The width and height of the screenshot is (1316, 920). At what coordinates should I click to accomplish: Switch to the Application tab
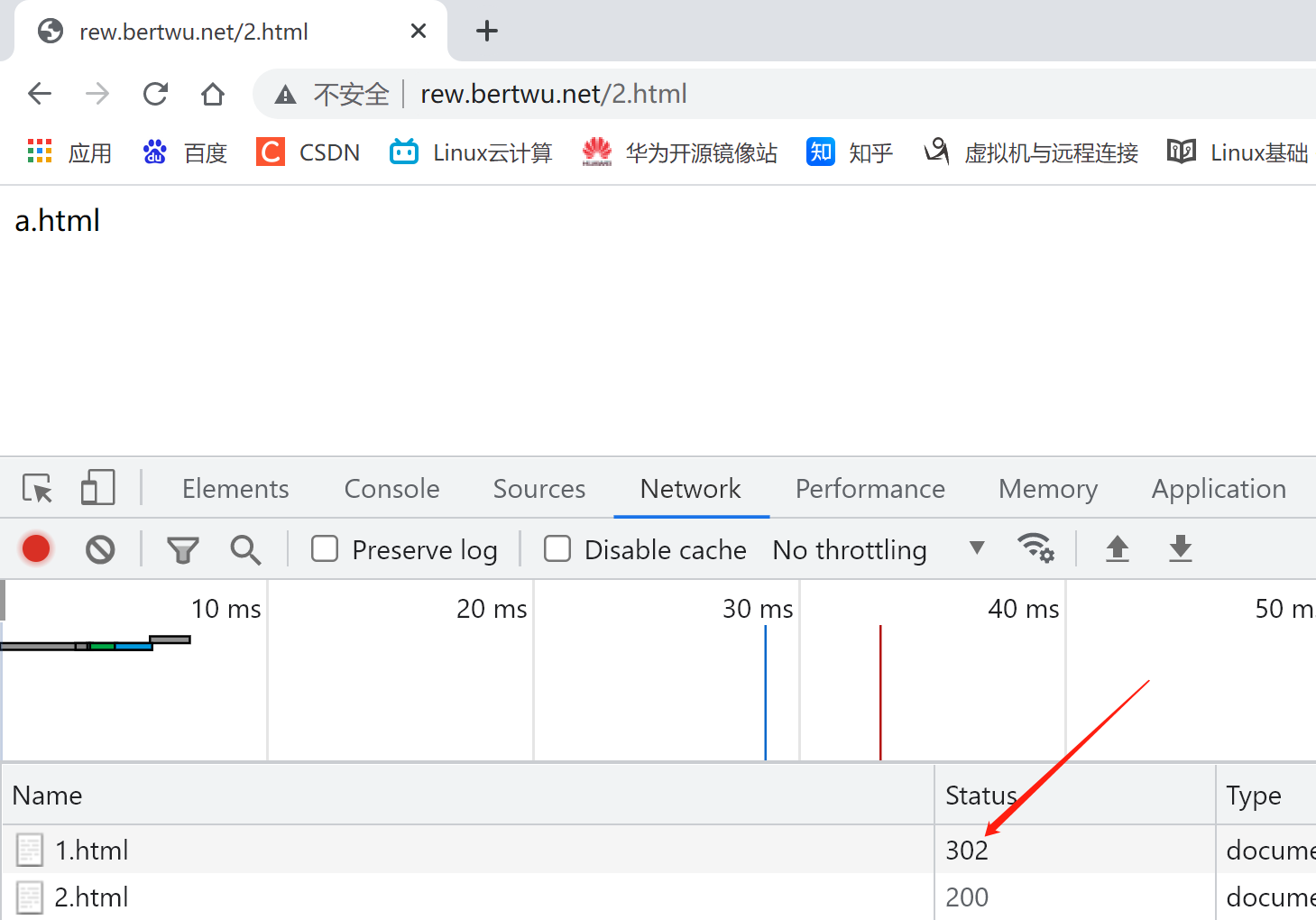tap(1219, 489)
